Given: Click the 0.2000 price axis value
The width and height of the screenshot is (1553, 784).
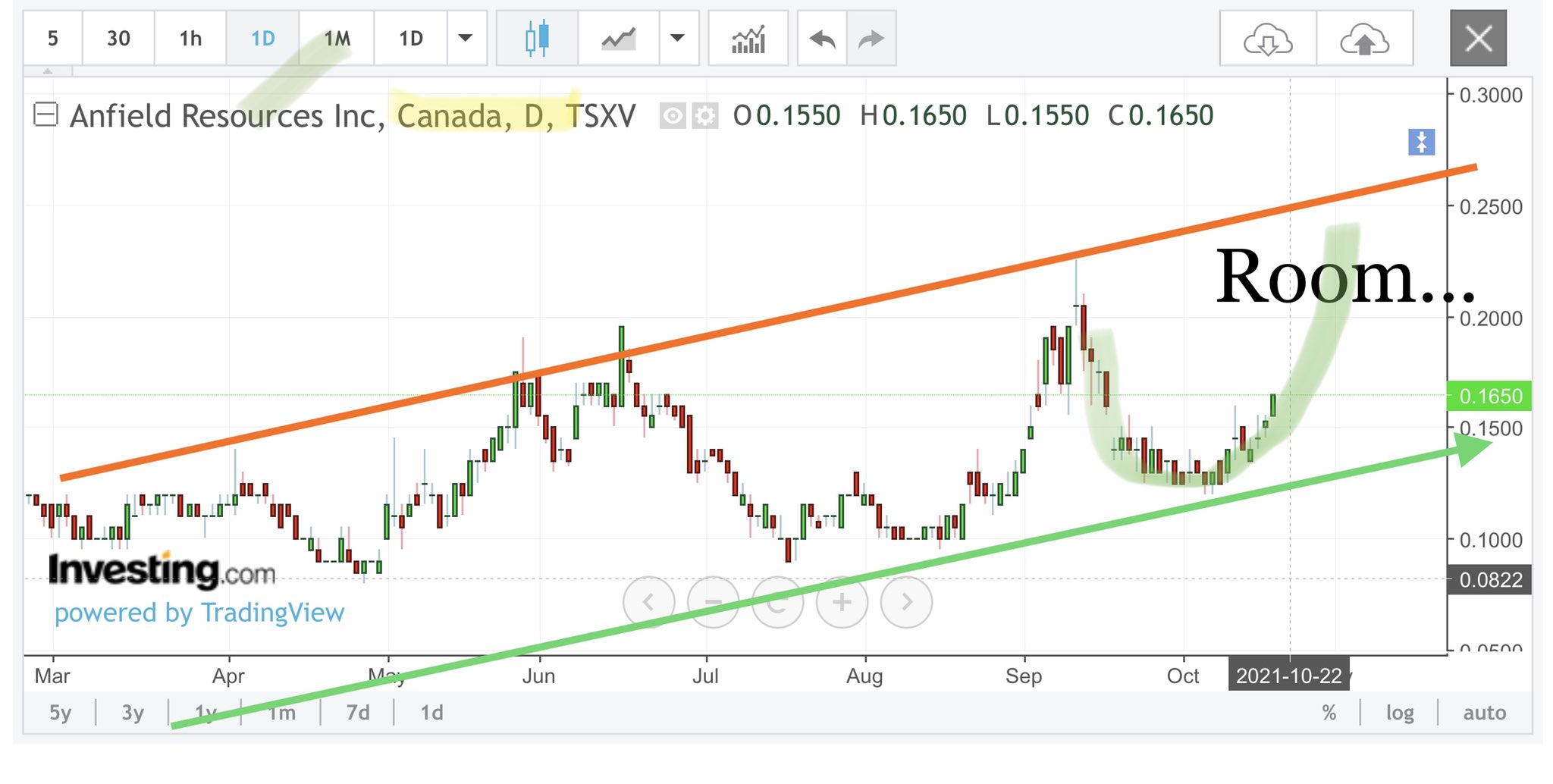Looking at the screenshot, I should (1491, 318).
